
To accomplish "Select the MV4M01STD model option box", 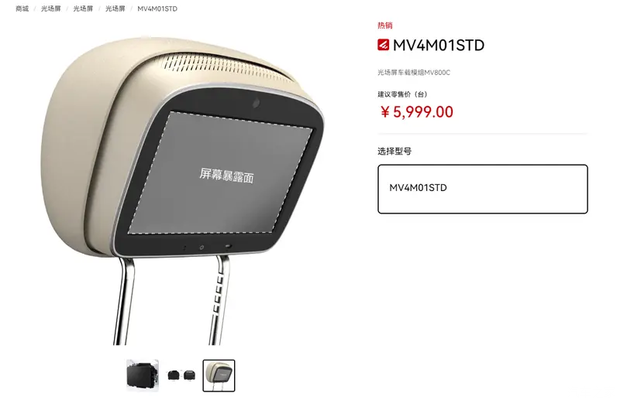I will coord(482,189).
